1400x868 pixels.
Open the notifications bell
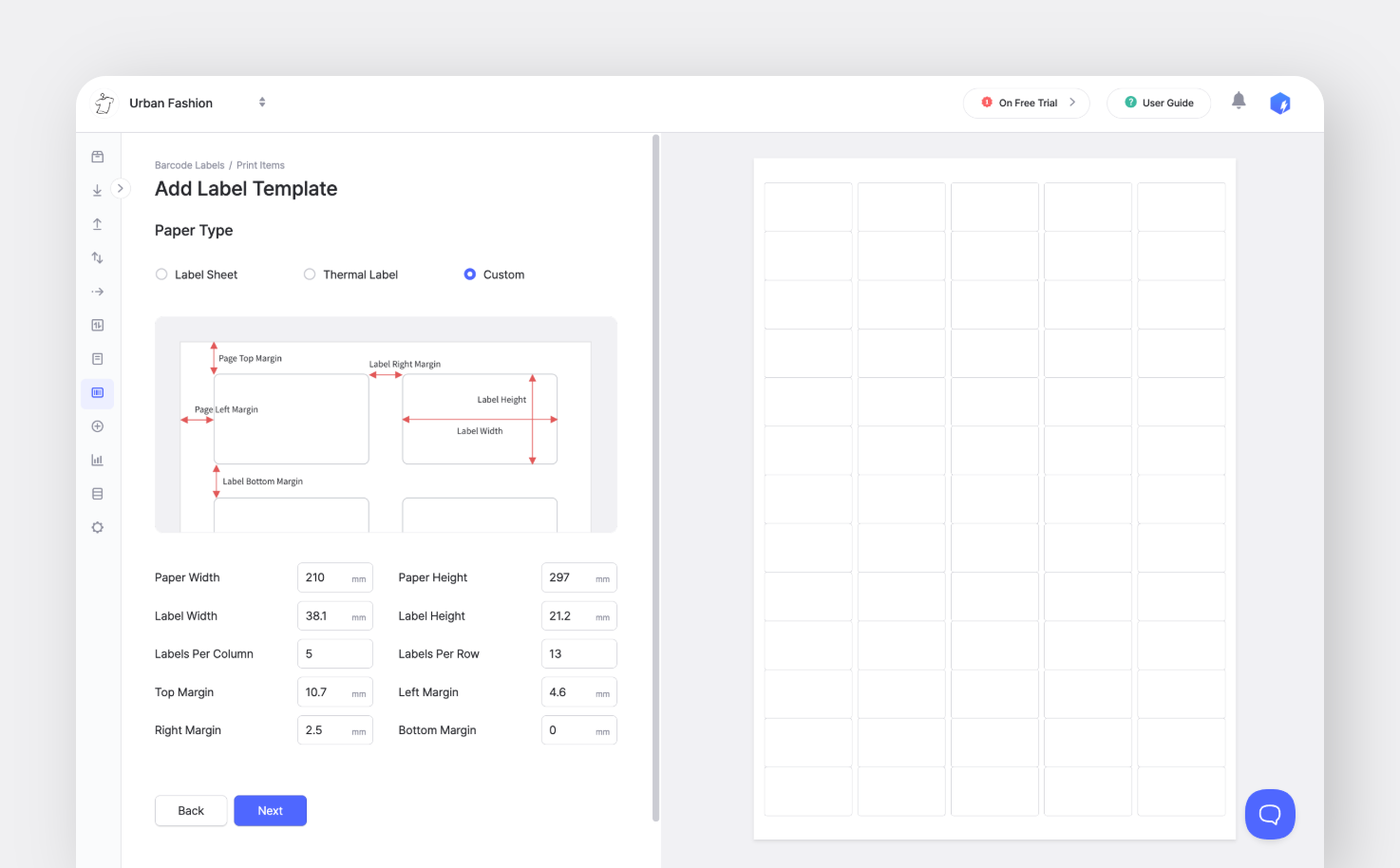click(x=1239, y=100)
